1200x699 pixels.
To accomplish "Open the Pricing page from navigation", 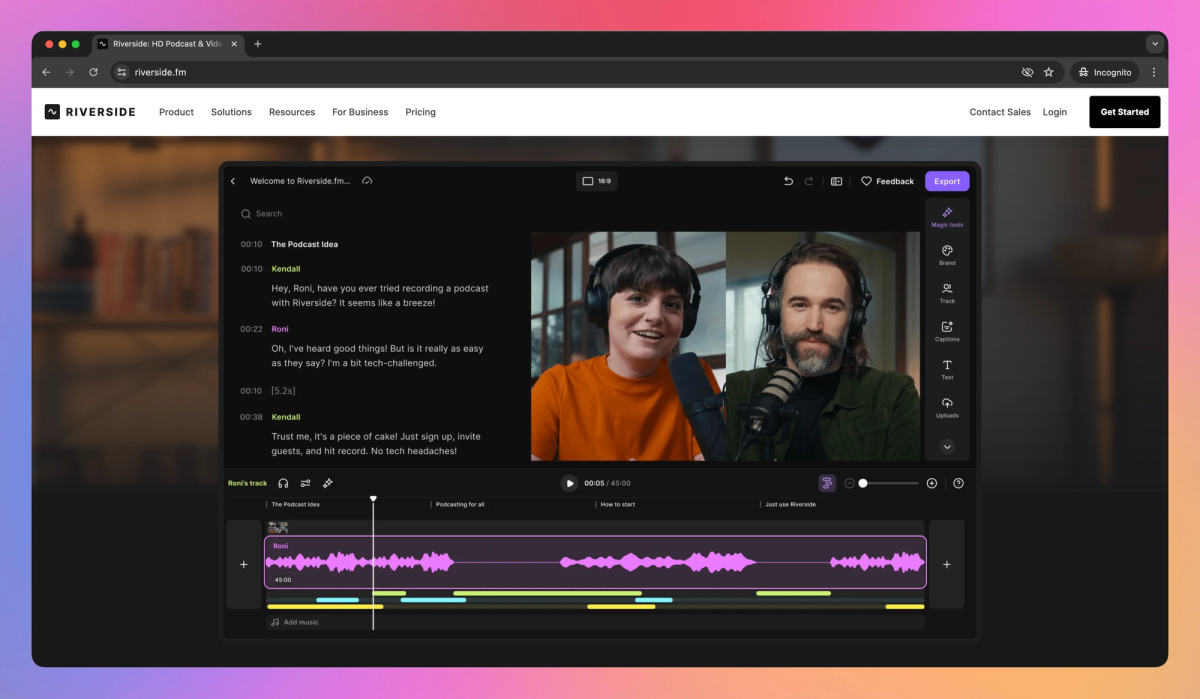I will 420,112.
